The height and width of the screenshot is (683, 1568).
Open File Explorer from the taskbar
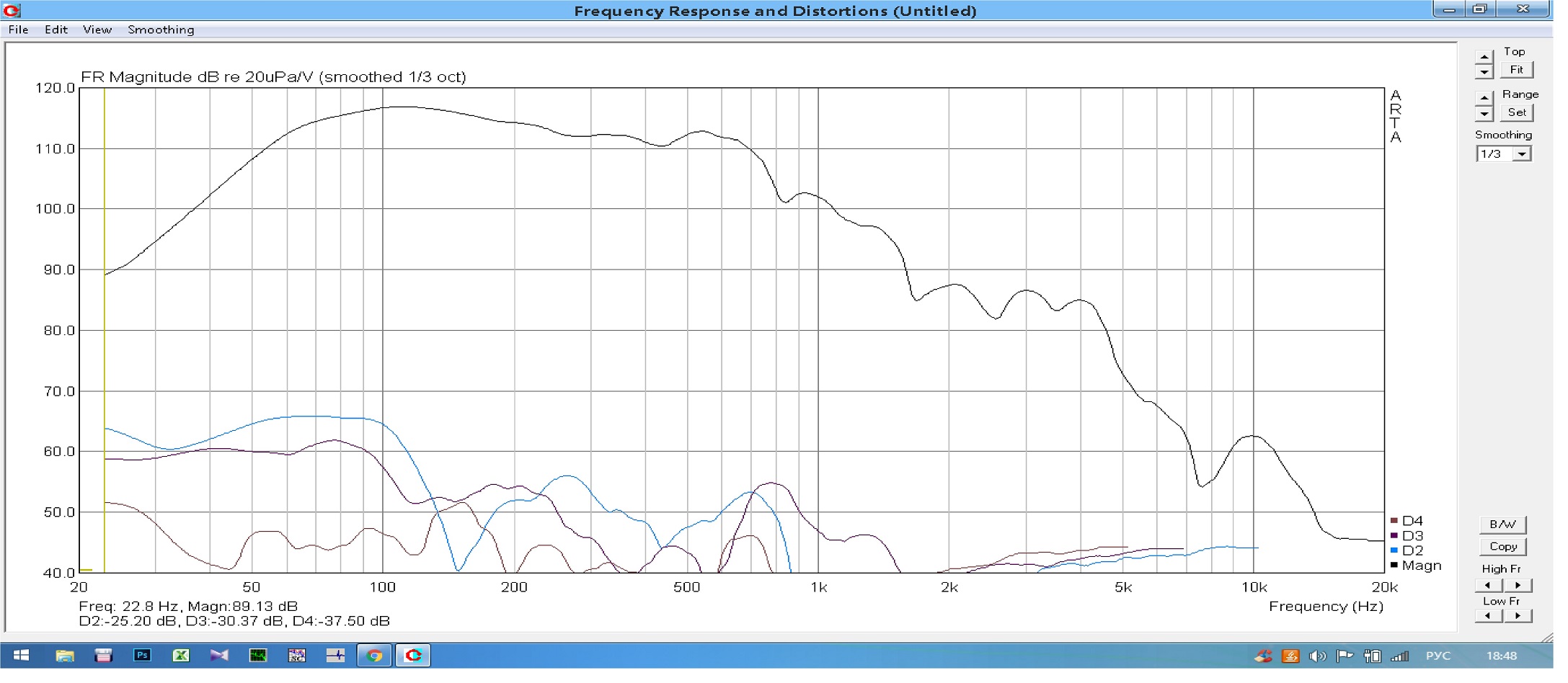65,655
